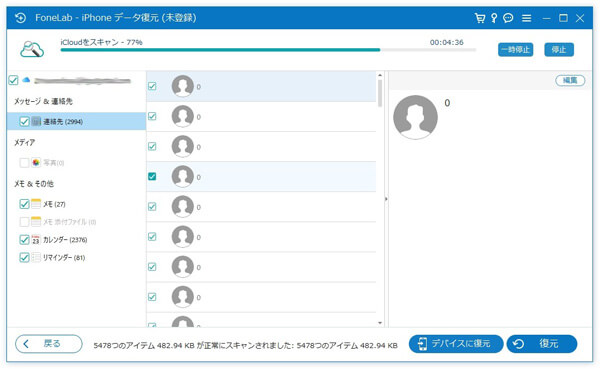
Task: Select カレンダー (2376) category
Action: click(65, 240)
